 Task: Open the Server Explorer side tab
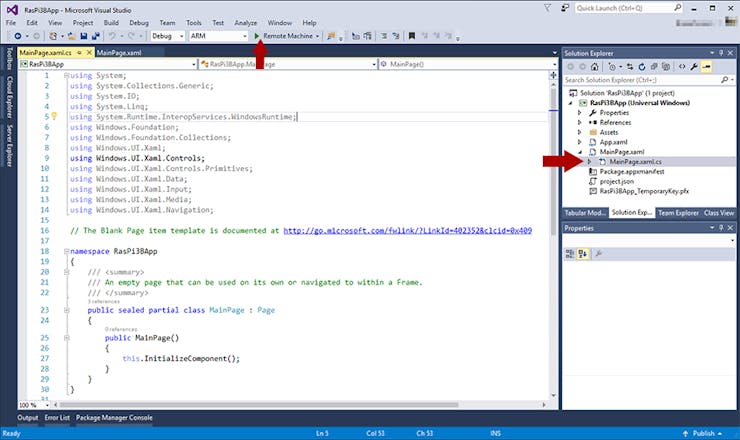click(9, 145)
